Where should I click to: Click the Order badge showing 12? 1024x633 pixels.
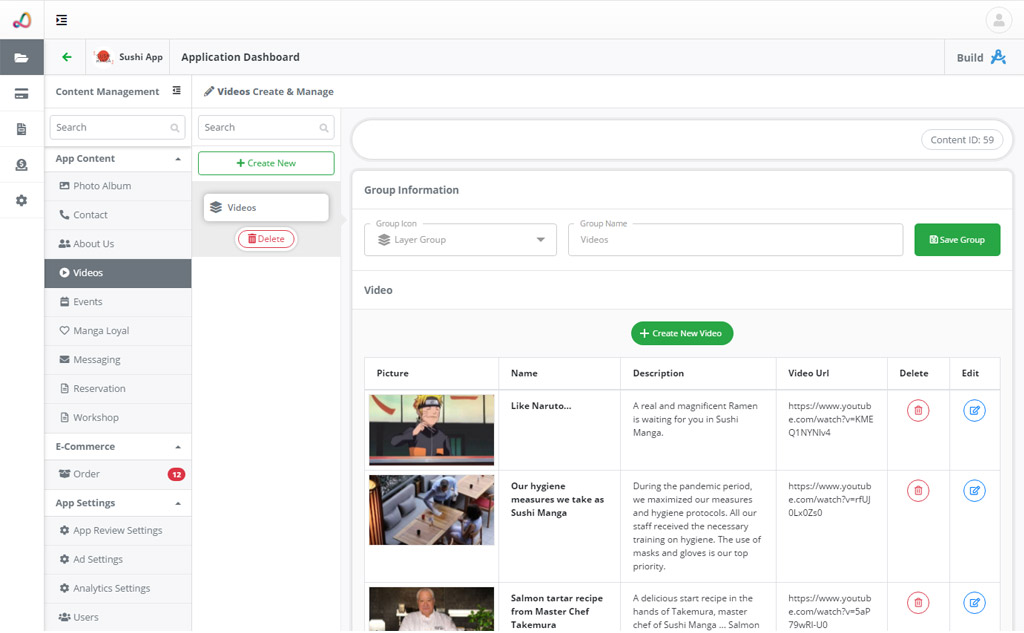click(176, 475)
